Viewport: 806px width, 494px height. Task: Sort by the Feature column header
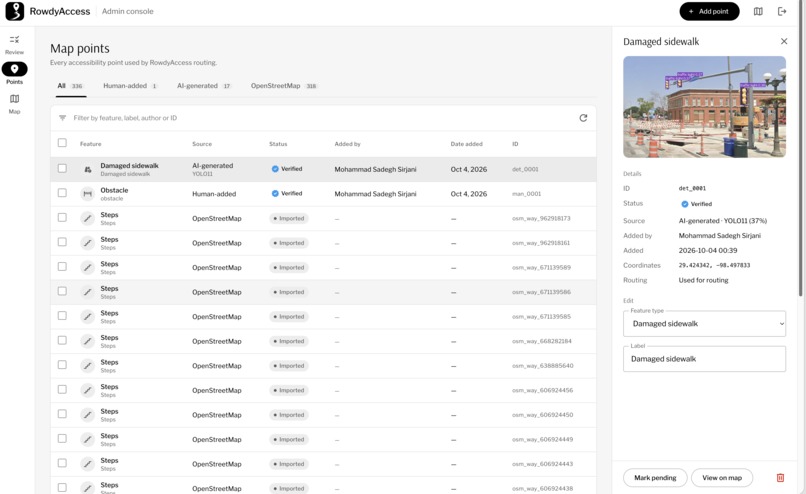[90, 144]
